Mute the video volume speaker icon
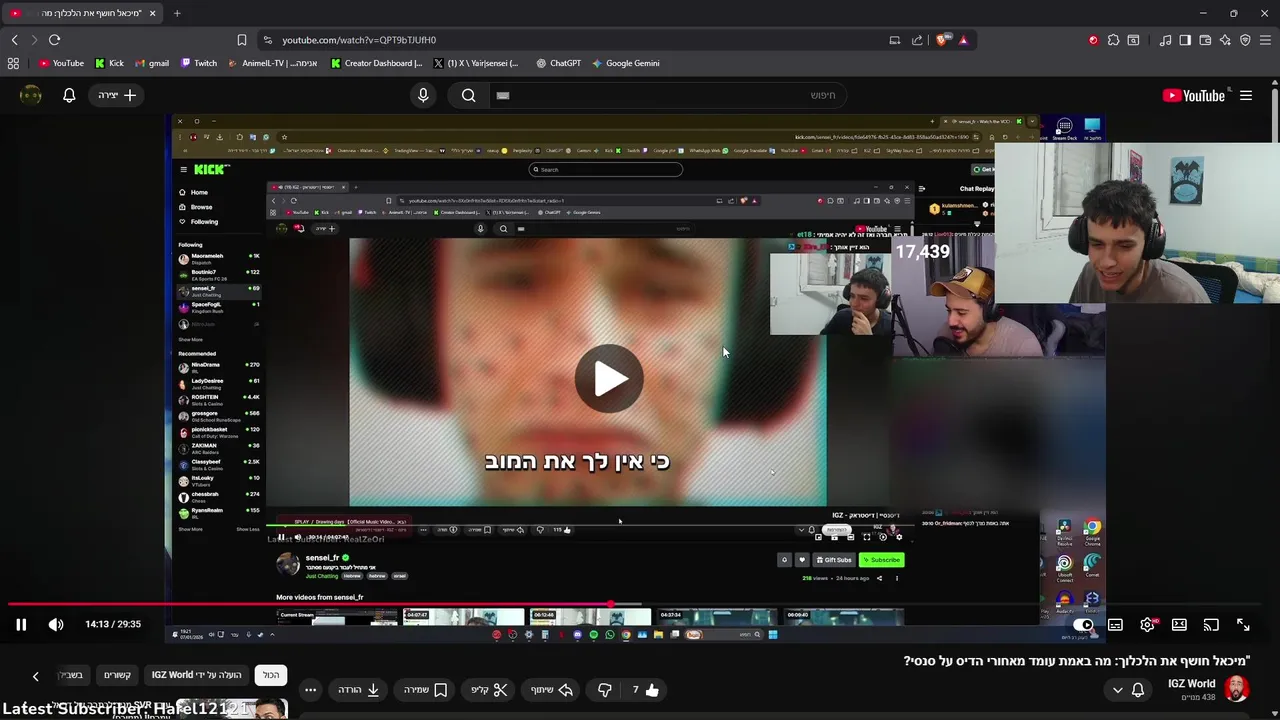 [56, 625]
